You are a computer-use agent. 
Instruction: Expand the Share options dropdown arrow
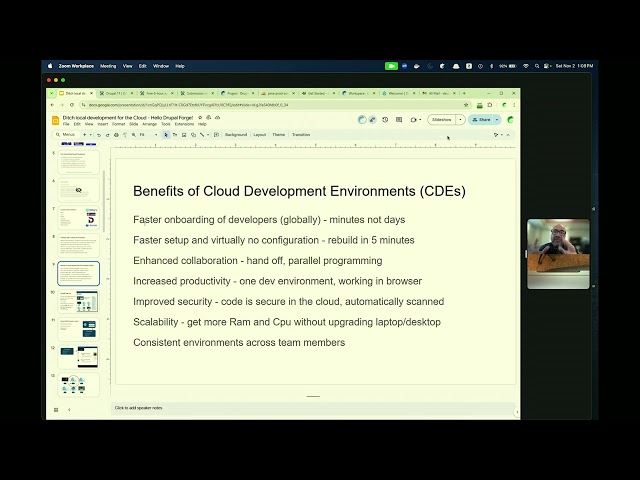[x=497, y=120]
